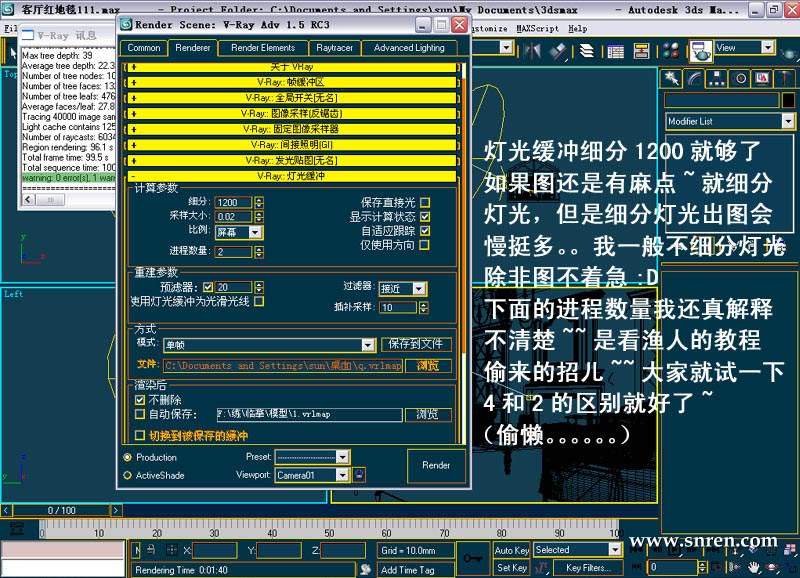Click the Render button

pyautogui.click(x=436, y=465)
